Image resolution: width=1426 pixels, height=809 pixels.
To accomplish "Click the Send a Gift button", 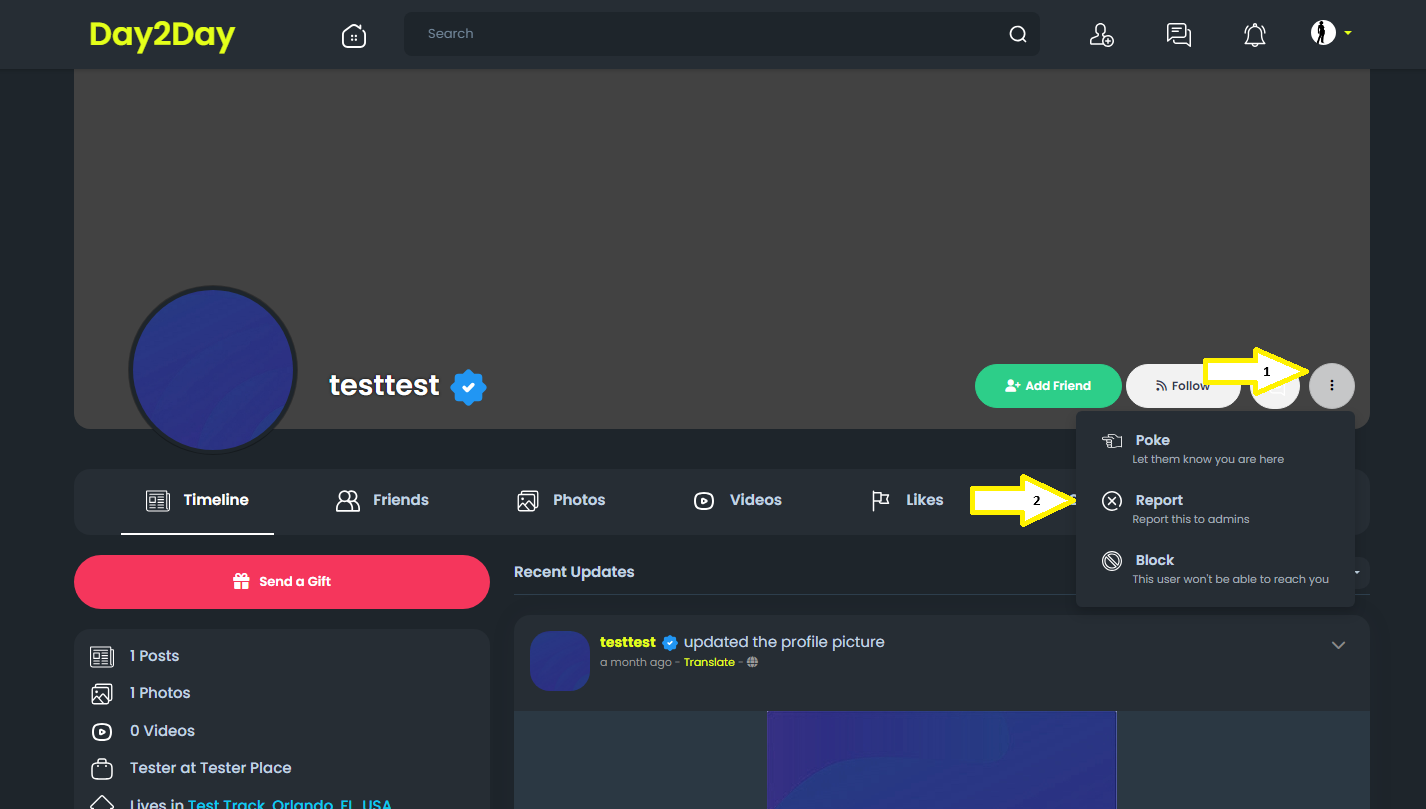I will pos(282,582).
